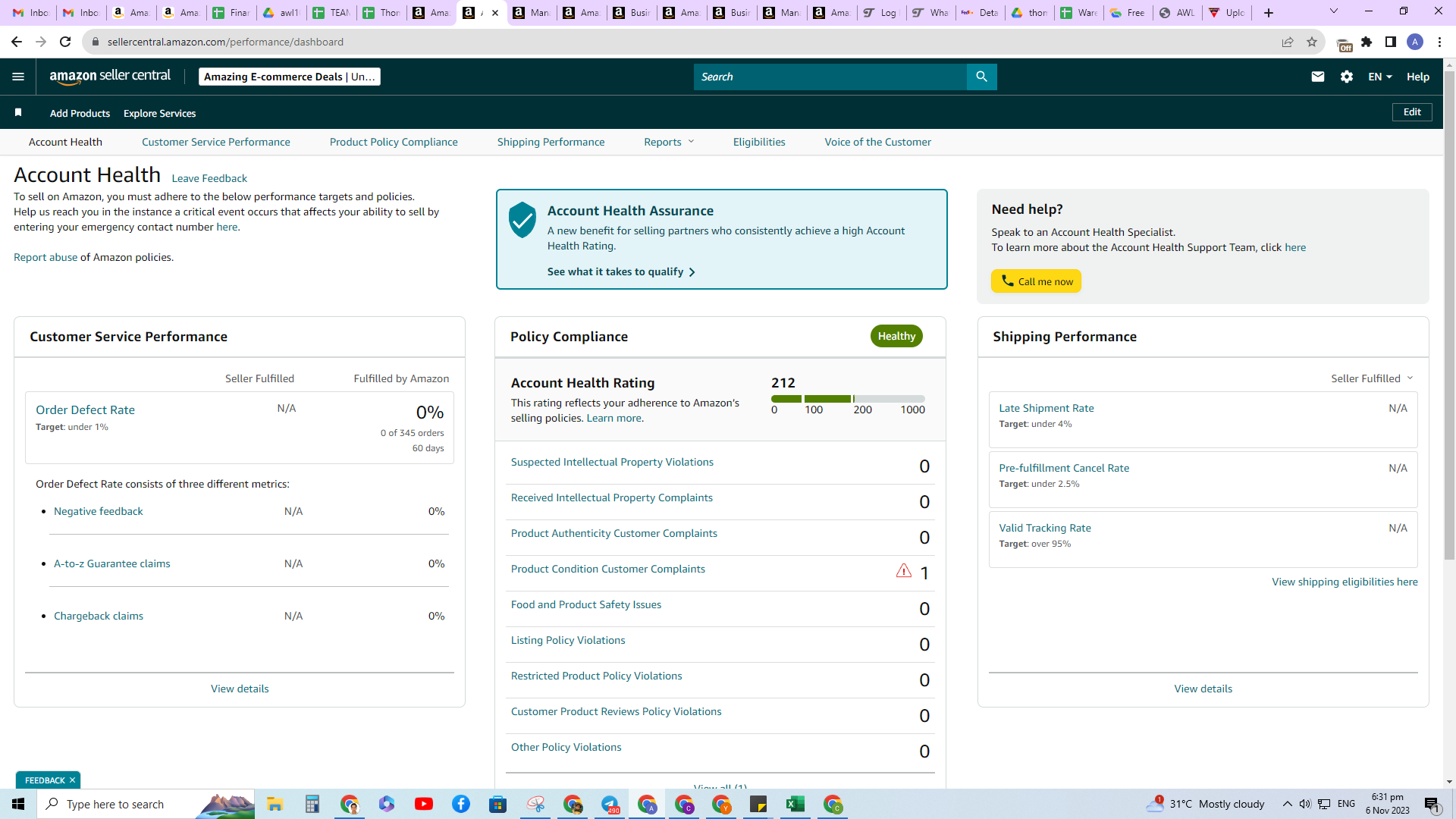Screen dimensions: 1456x819
Task: Switch to the Log browser tab
Action: (x=881, y=13)
